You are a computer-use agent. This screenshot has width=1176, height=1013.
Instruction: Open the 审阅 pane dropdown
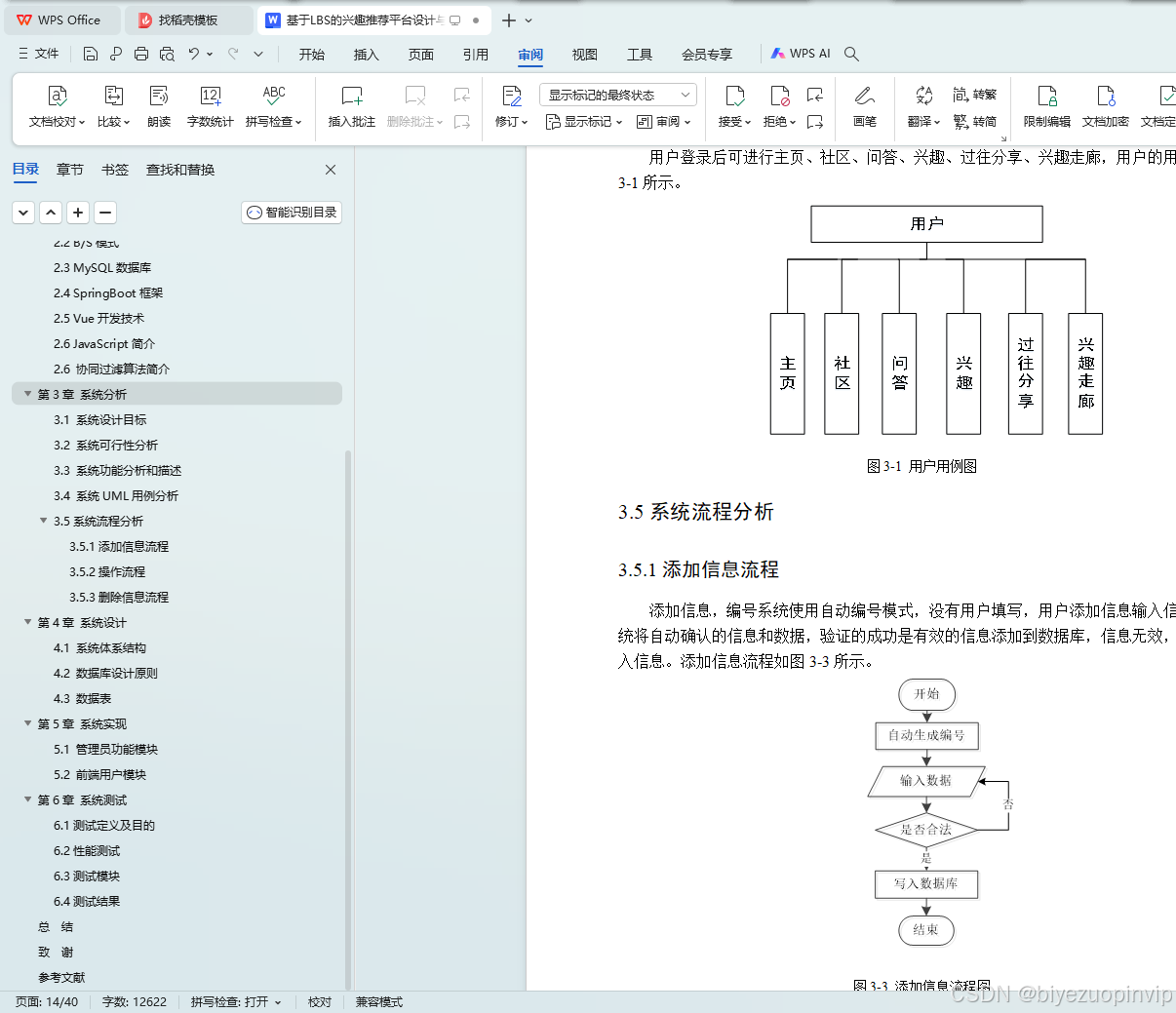[664, 122]
